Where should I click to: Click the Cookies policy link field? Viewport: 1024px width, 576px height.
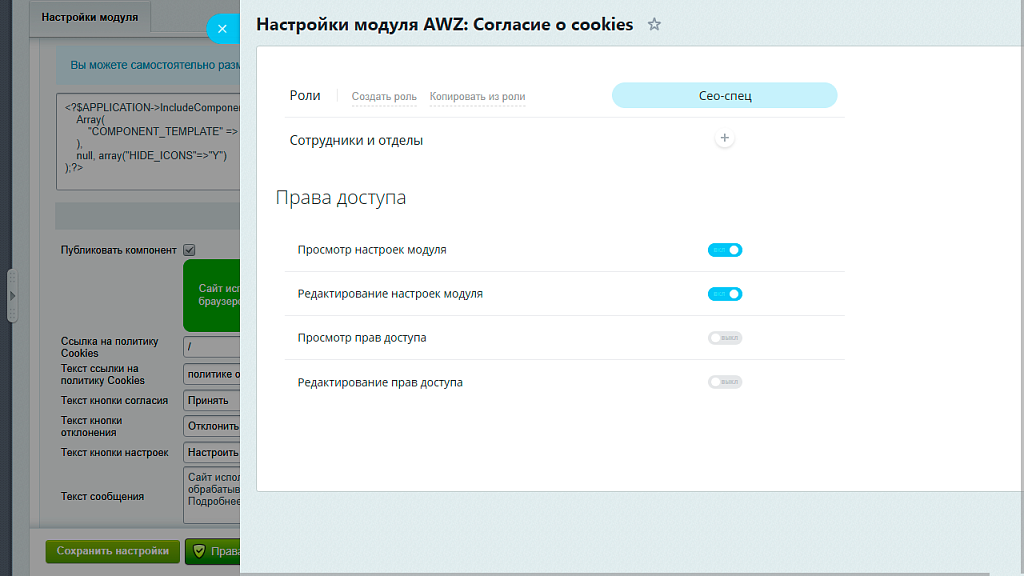pyautogui.click(x=212, y=346)
